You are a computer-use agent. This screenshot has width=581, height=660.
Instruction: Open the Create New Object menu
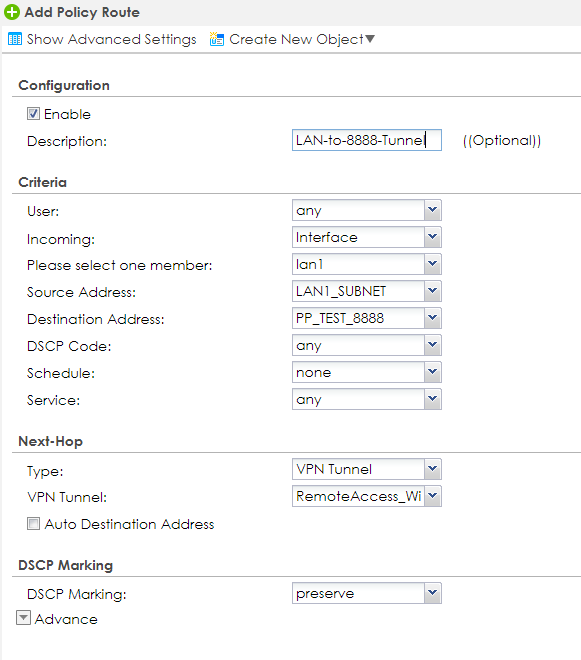(301, 39)
